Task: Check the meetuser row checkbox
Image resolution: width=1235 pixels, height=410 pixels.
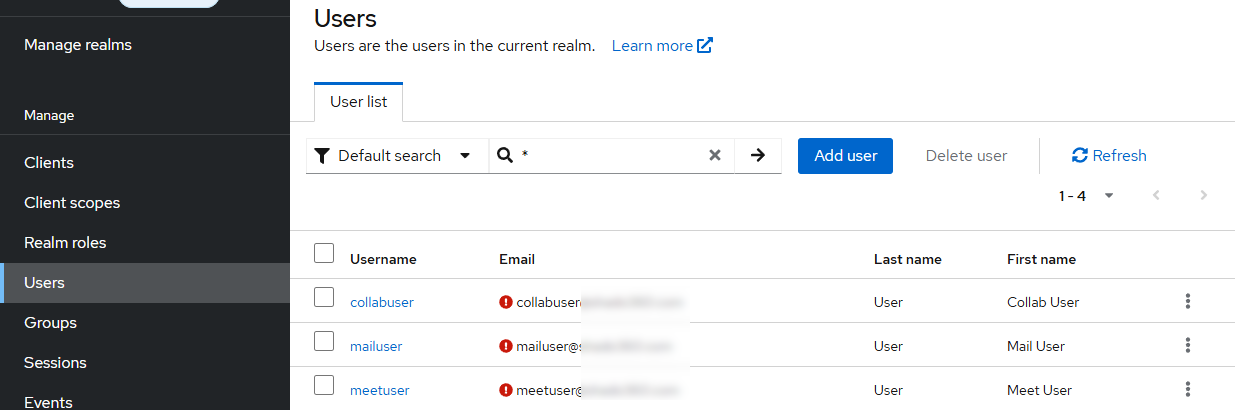Action: click(324, 385)
